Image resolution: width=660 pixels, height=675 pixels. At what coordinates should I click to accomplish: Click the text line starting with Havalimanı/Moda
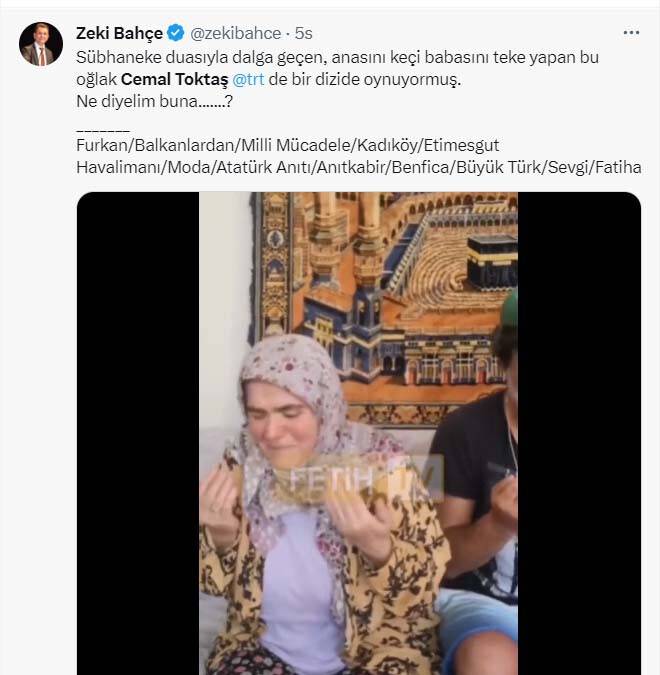[x=358, y=167]
